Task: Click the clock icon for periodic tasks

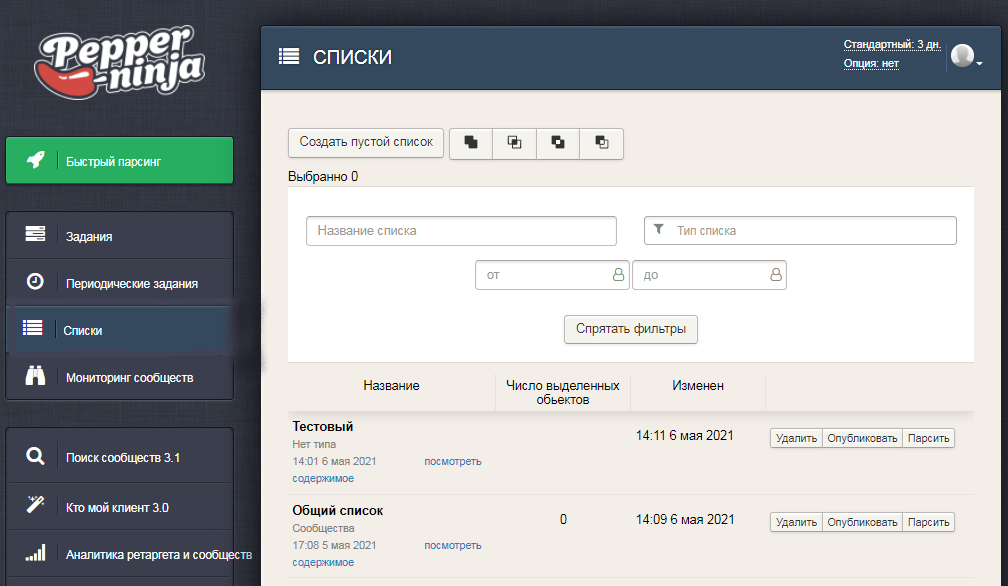Action: pyautogui.click(x=35, y=281)
